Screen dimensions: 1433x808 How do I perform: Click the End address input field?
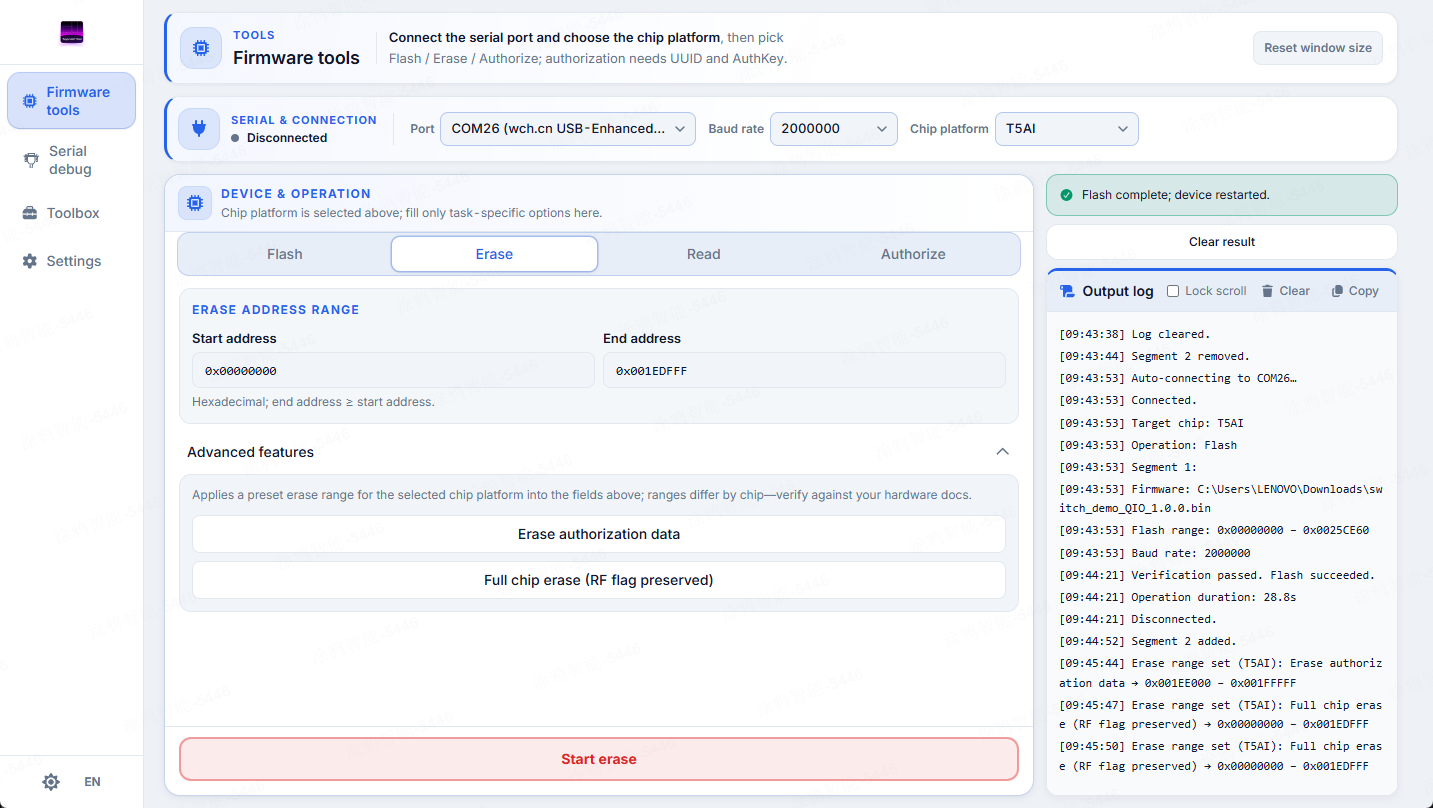click(x=804, y=370)
